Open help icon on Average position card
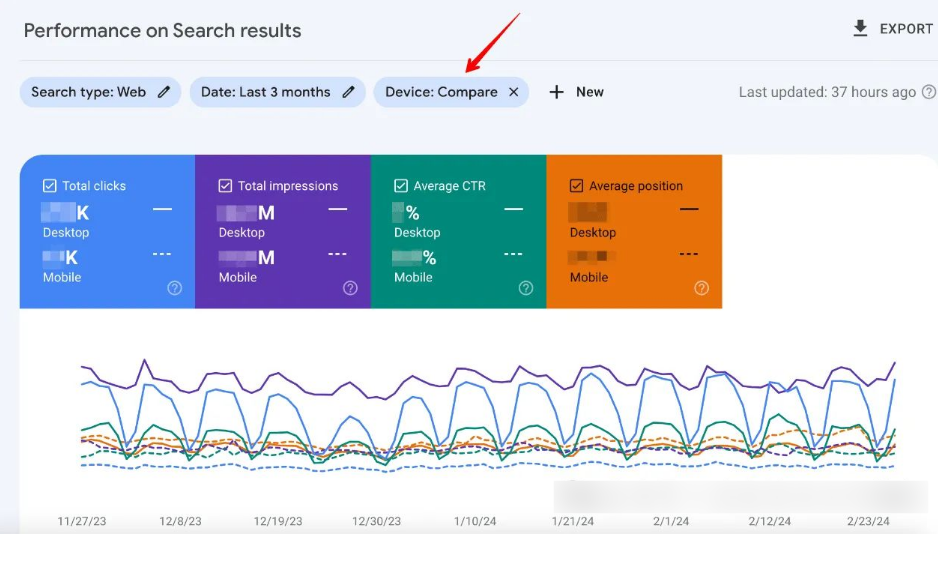 (x=701, y=288)
